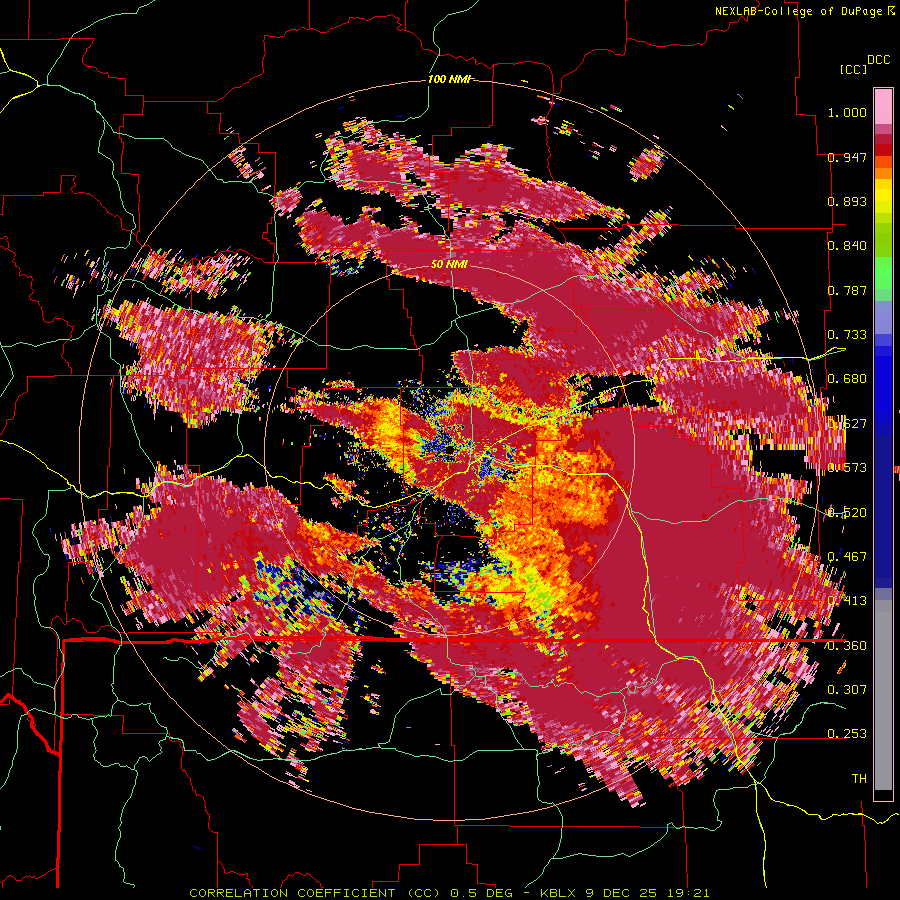Click the DCC label above color scale
This screenshot has width=900, height=900.
pyautogui.click(x=878, y=60)
